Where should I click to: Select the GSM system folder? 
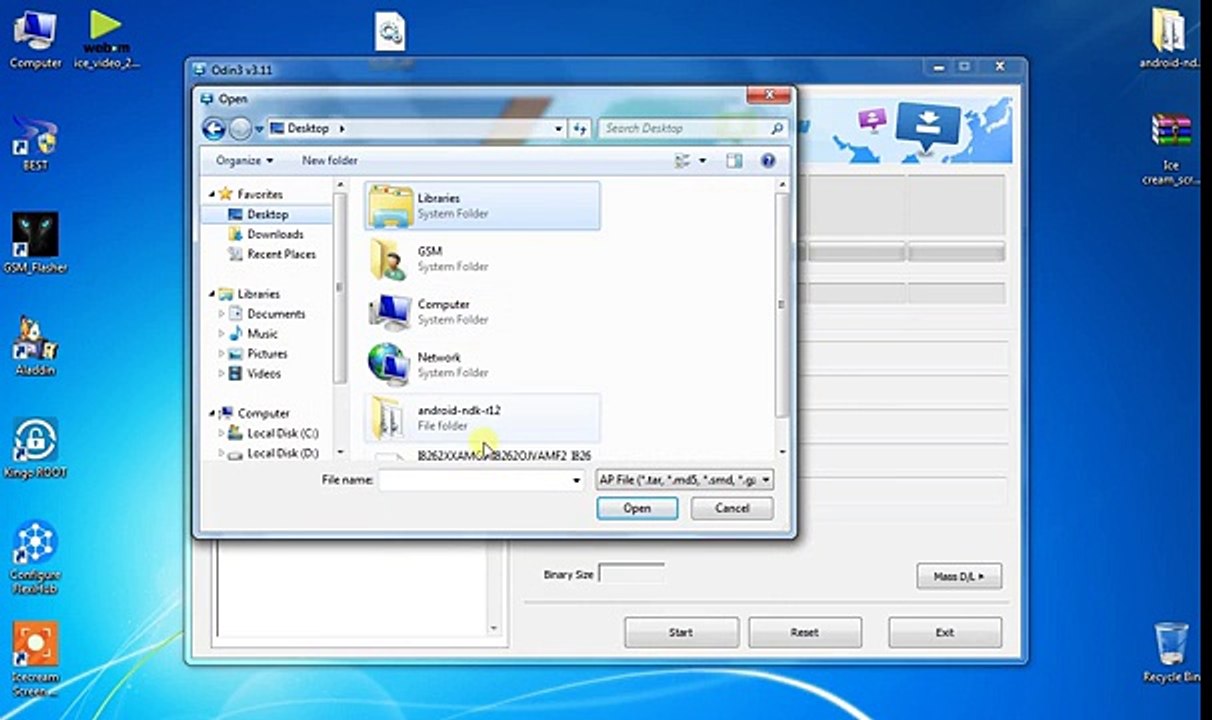[483, 259]
